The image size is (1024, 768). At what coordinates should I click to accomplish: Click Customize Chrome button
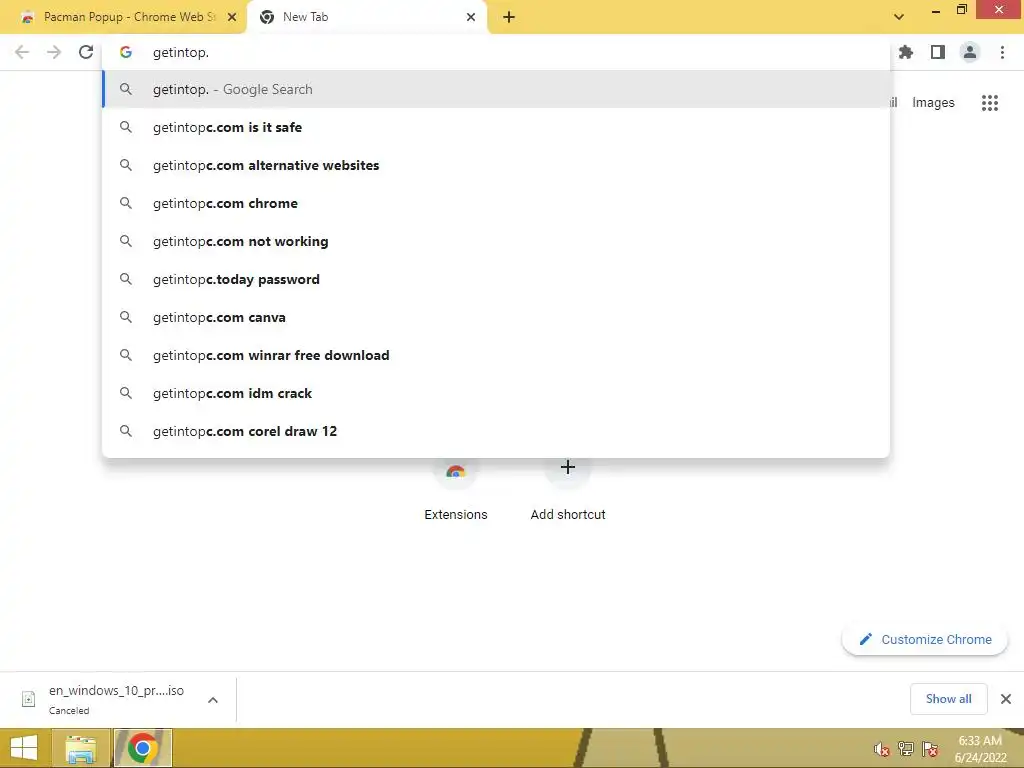[925, 639]
